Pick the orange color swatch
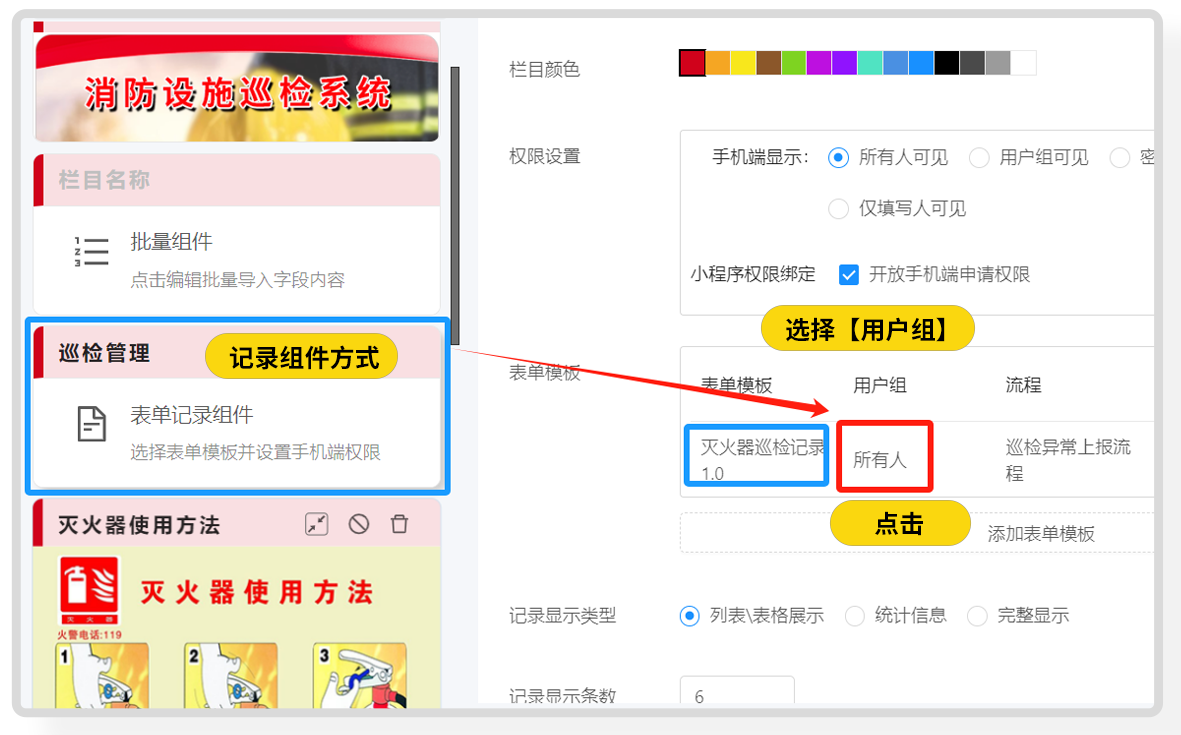The height and width of the screenshot is (735, 1181). coord(718,63)
